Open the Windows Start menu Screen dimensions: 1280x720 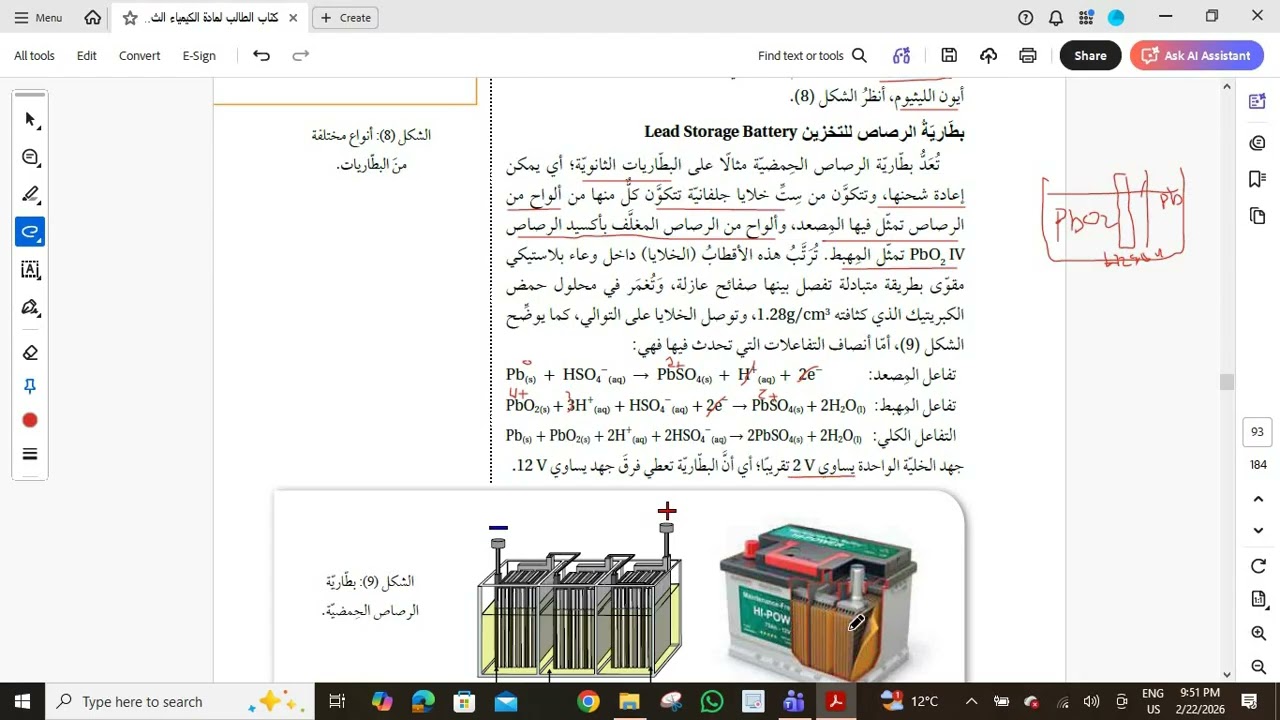click(22, 701)
